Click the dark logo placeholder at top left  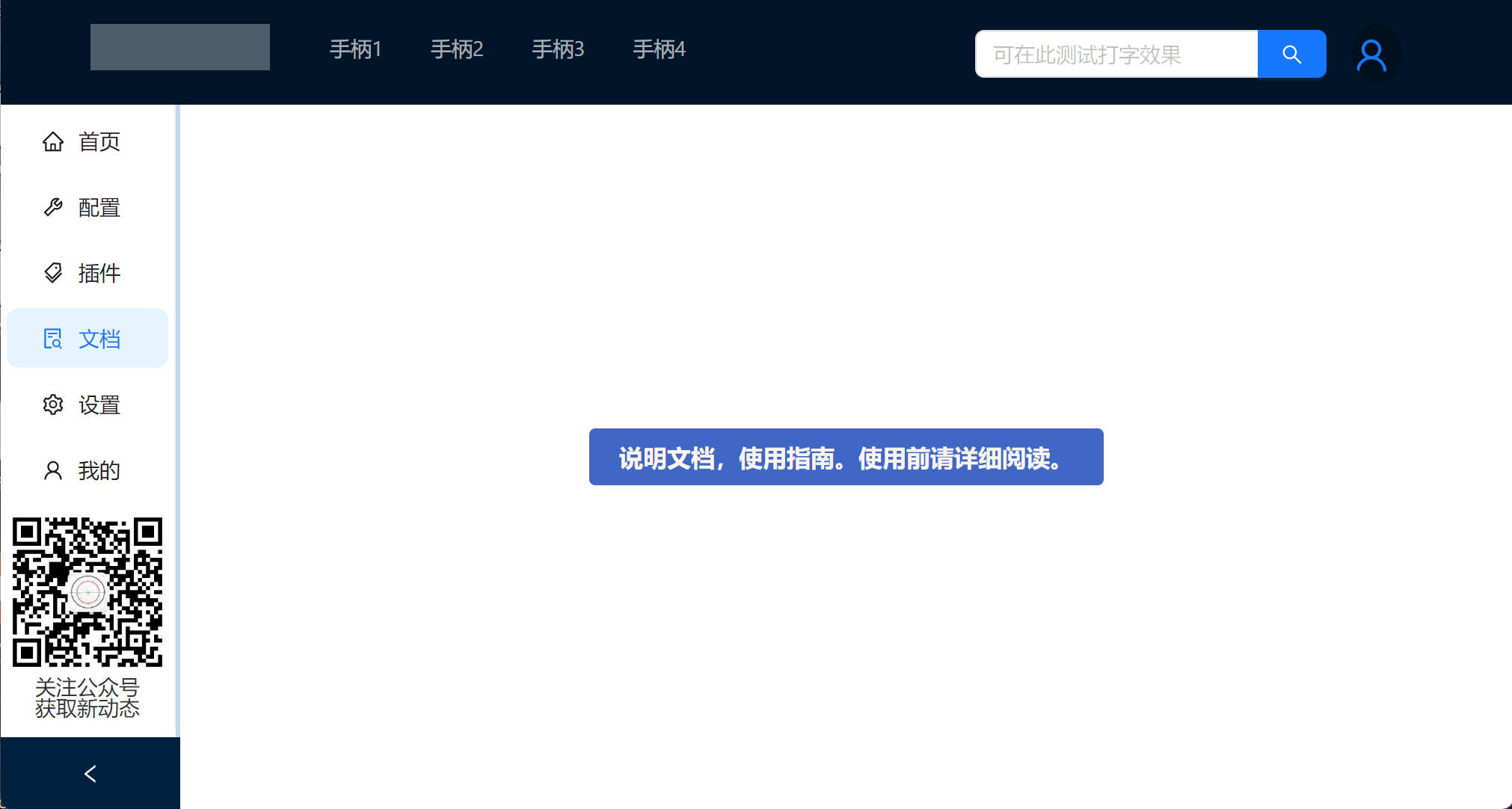click(179, 46)
